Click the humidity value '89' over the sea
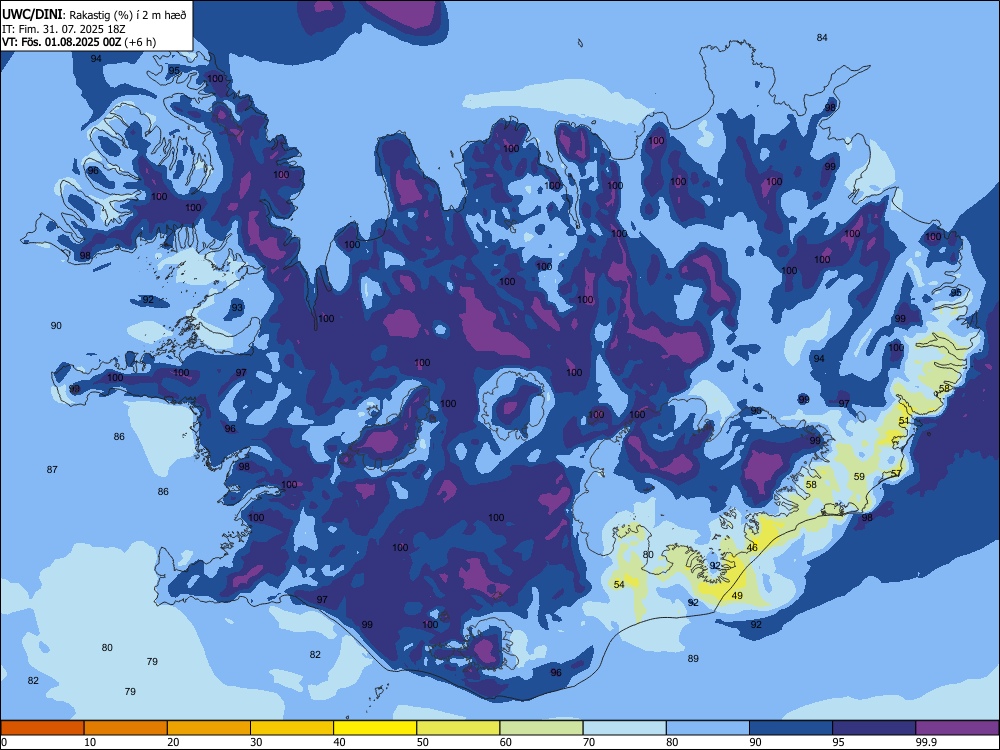The width and height of the screenshot is (1000, 750). coord(693,659)
